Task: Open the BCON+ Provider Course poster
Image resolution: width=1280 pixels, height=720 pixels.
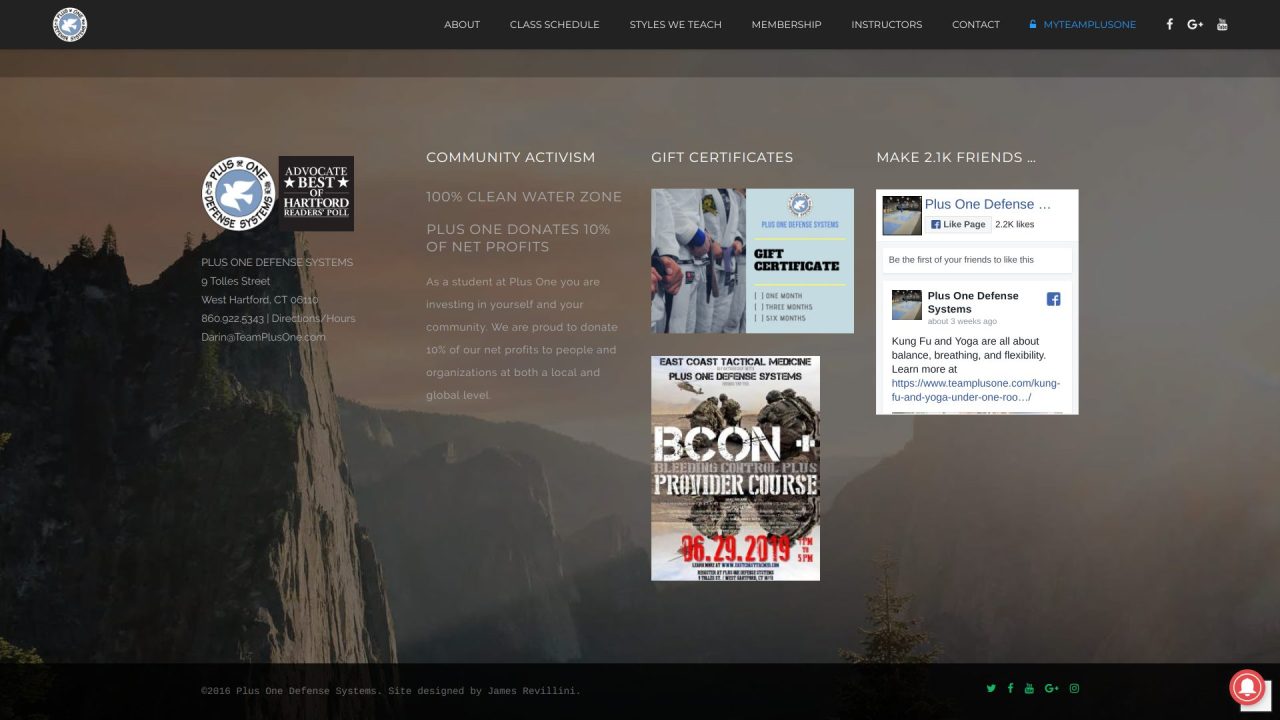Action: click(735, 468)
